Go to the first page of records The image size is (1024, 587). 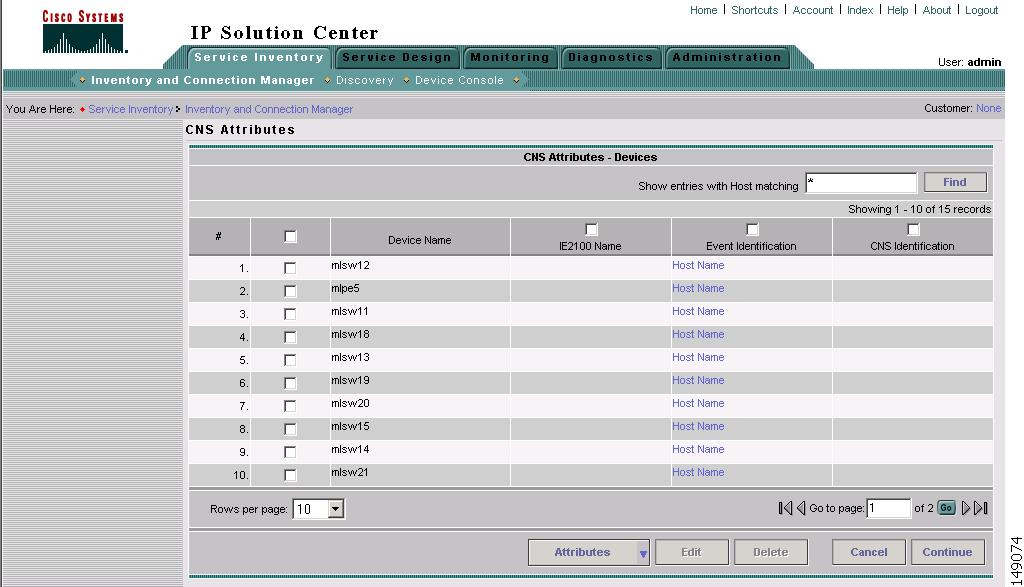pyautogui.click(x=785, y=508)
